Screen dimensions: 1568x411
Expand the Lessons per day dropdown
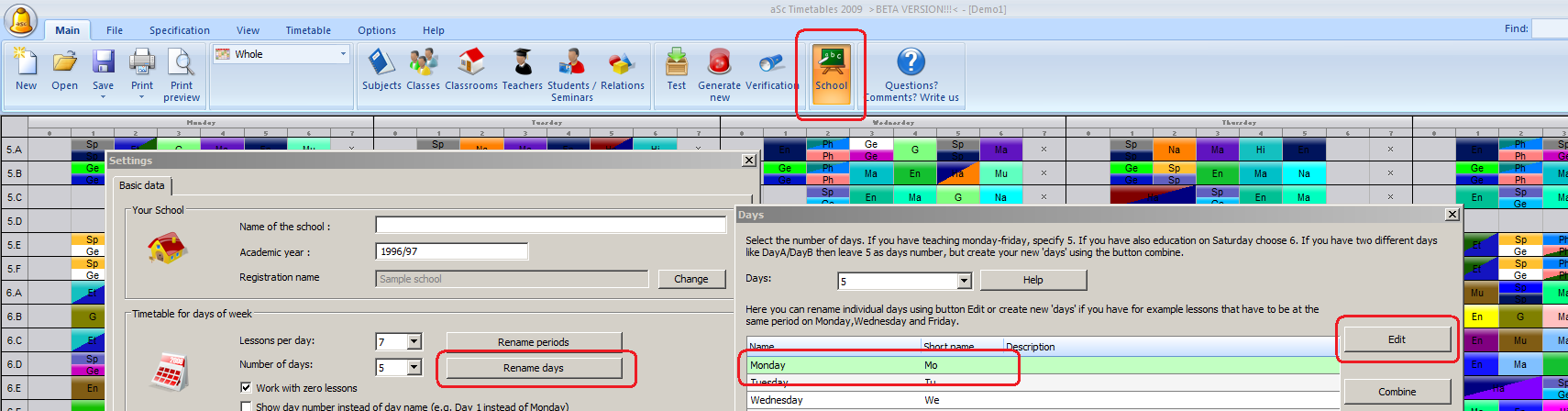[x=414, y=342]
